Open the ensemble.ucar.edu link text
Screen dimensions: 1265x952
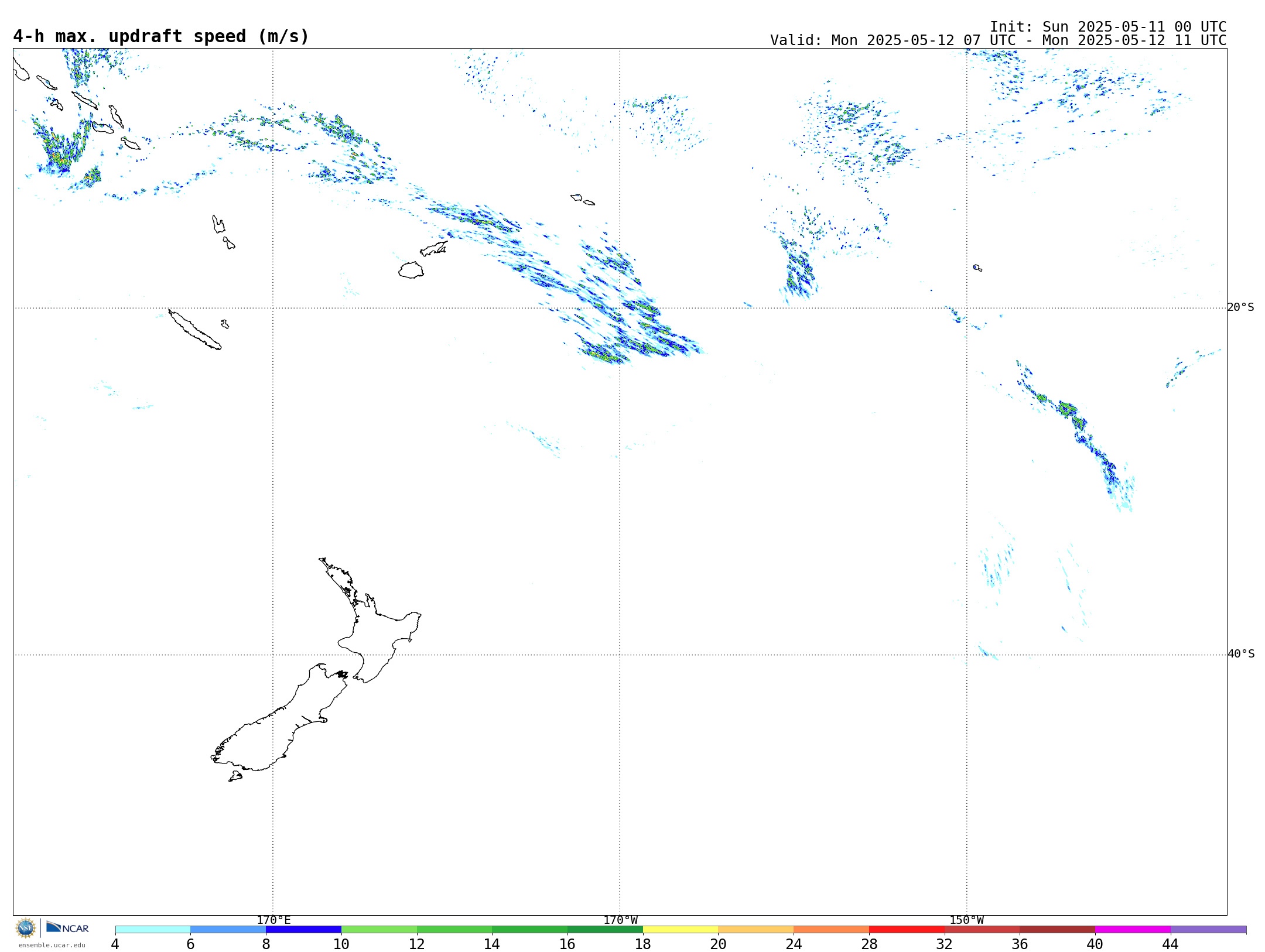52,945
